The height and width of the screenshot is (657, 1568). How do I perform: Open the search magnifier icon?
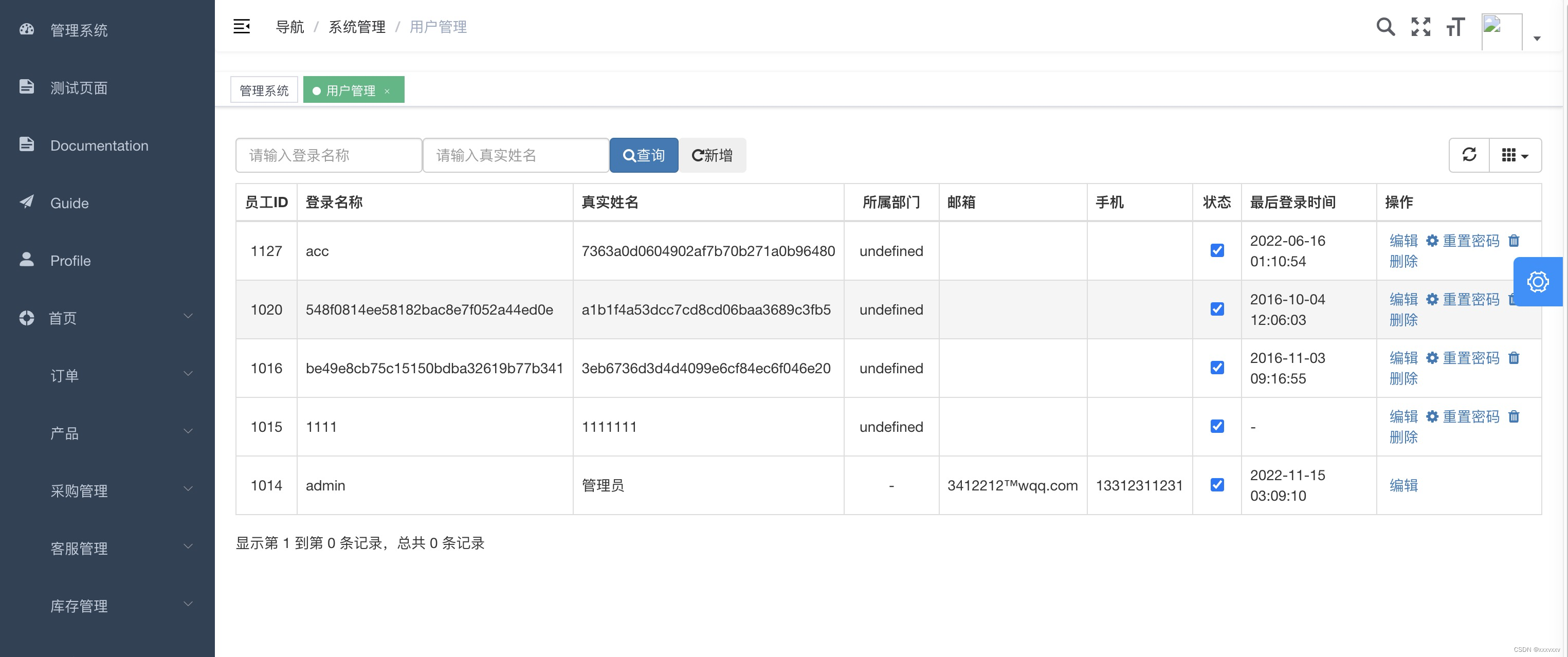[x=1385, y=27]
